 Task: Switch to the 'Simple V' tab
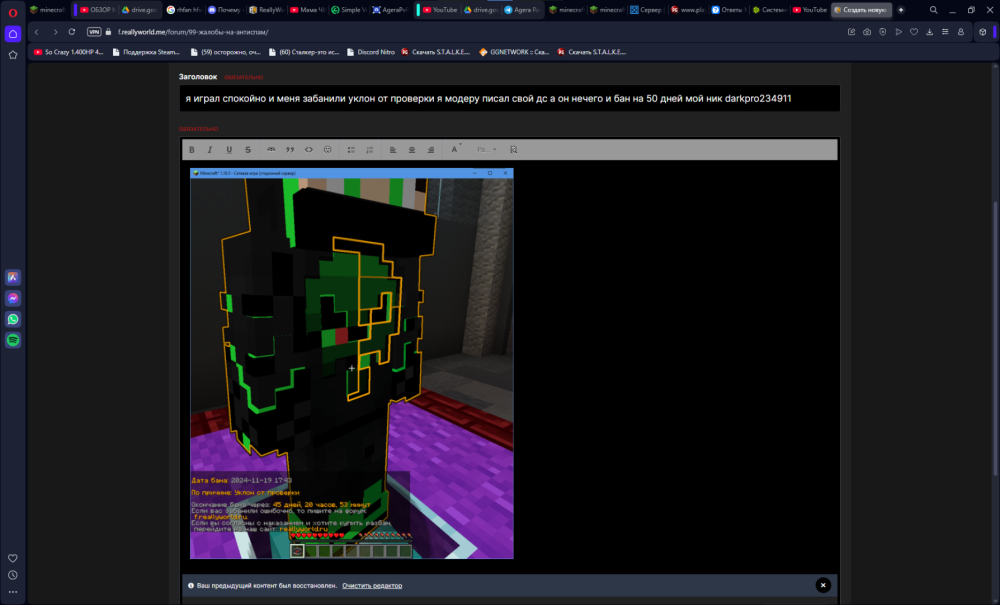pos(349,10)
